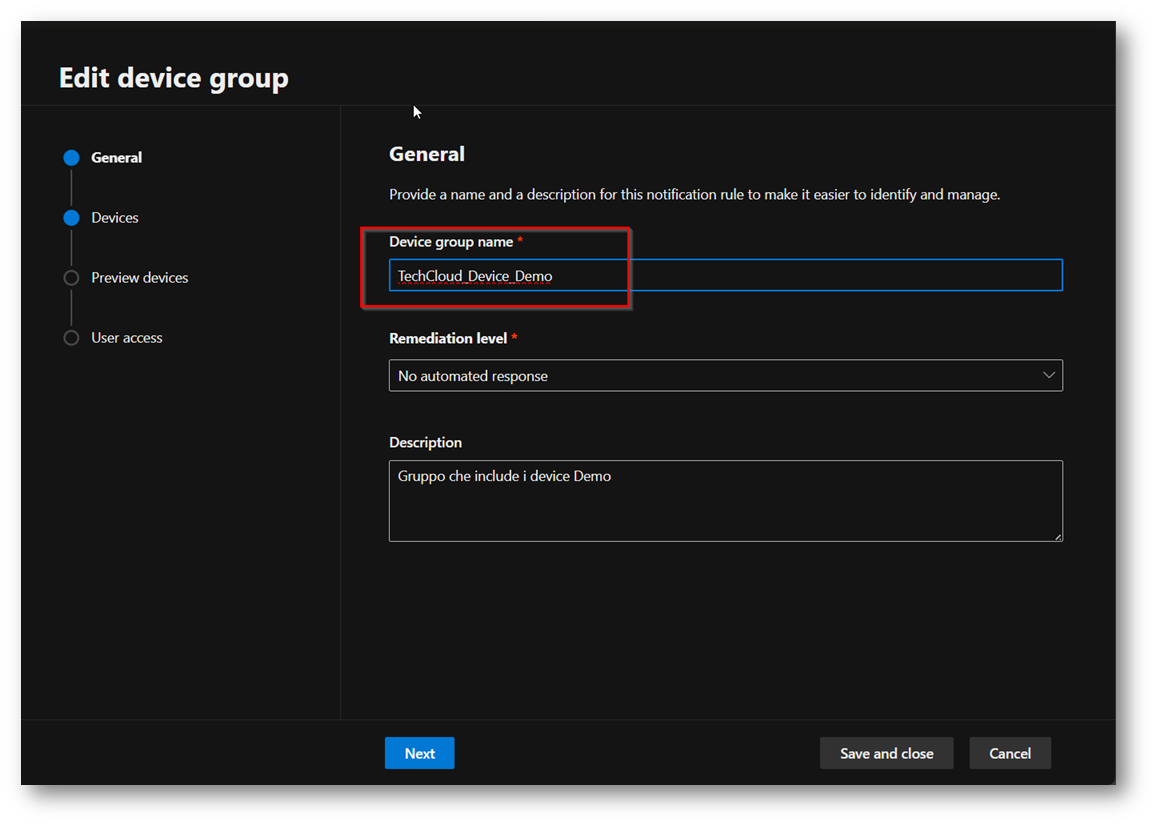The height and width of the screenshot is (827, 1158).
Task: Click the Description box resize handle
Action: [x=1057, y=536]
